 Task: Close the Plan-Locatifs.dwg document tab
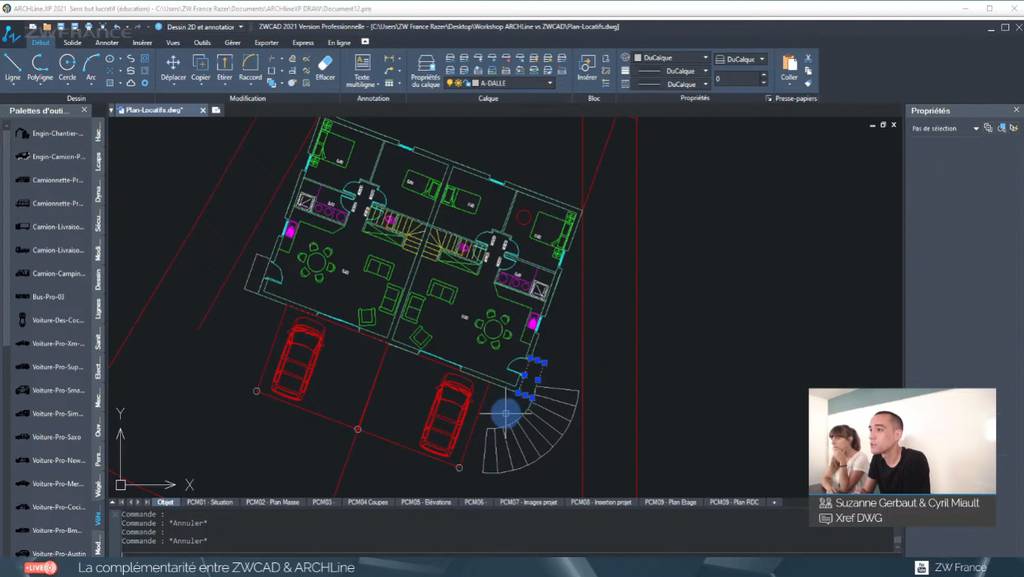pos(202,110)
